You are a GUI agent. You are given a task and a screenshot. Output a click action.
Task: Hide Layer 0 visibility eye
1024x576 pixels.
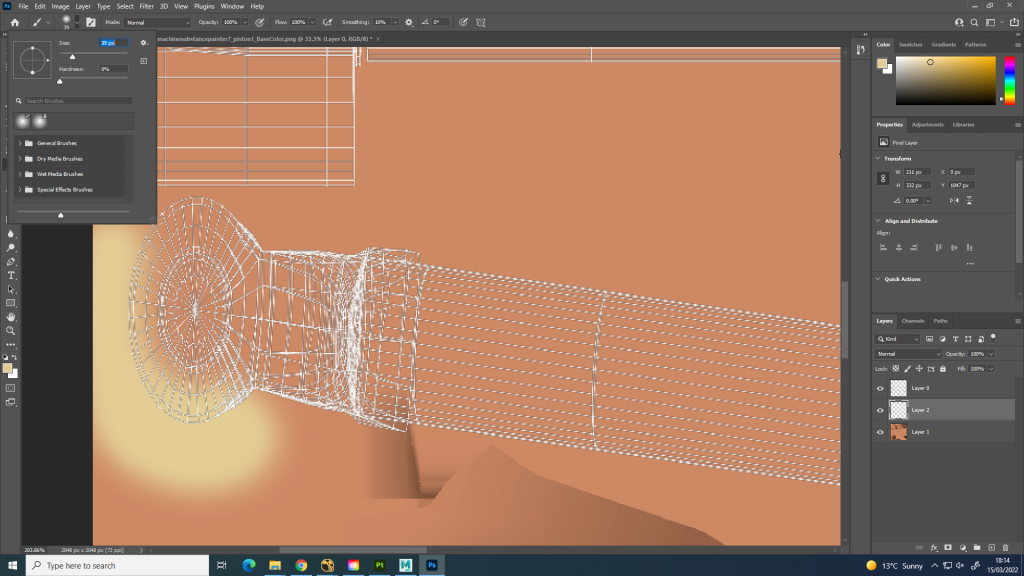880,389
